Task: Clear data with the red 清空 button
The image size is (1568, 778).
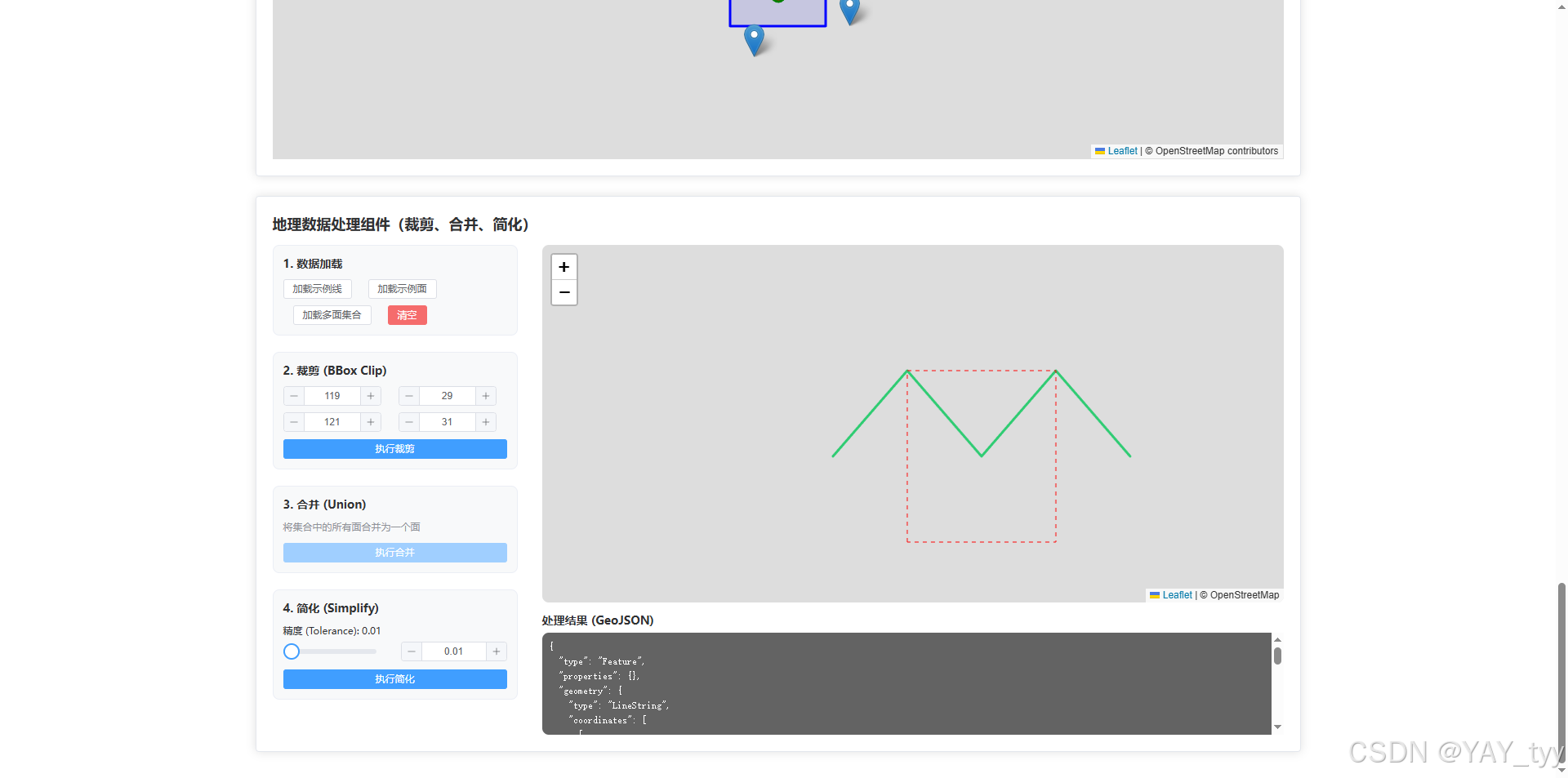Action: pos(408,315)
